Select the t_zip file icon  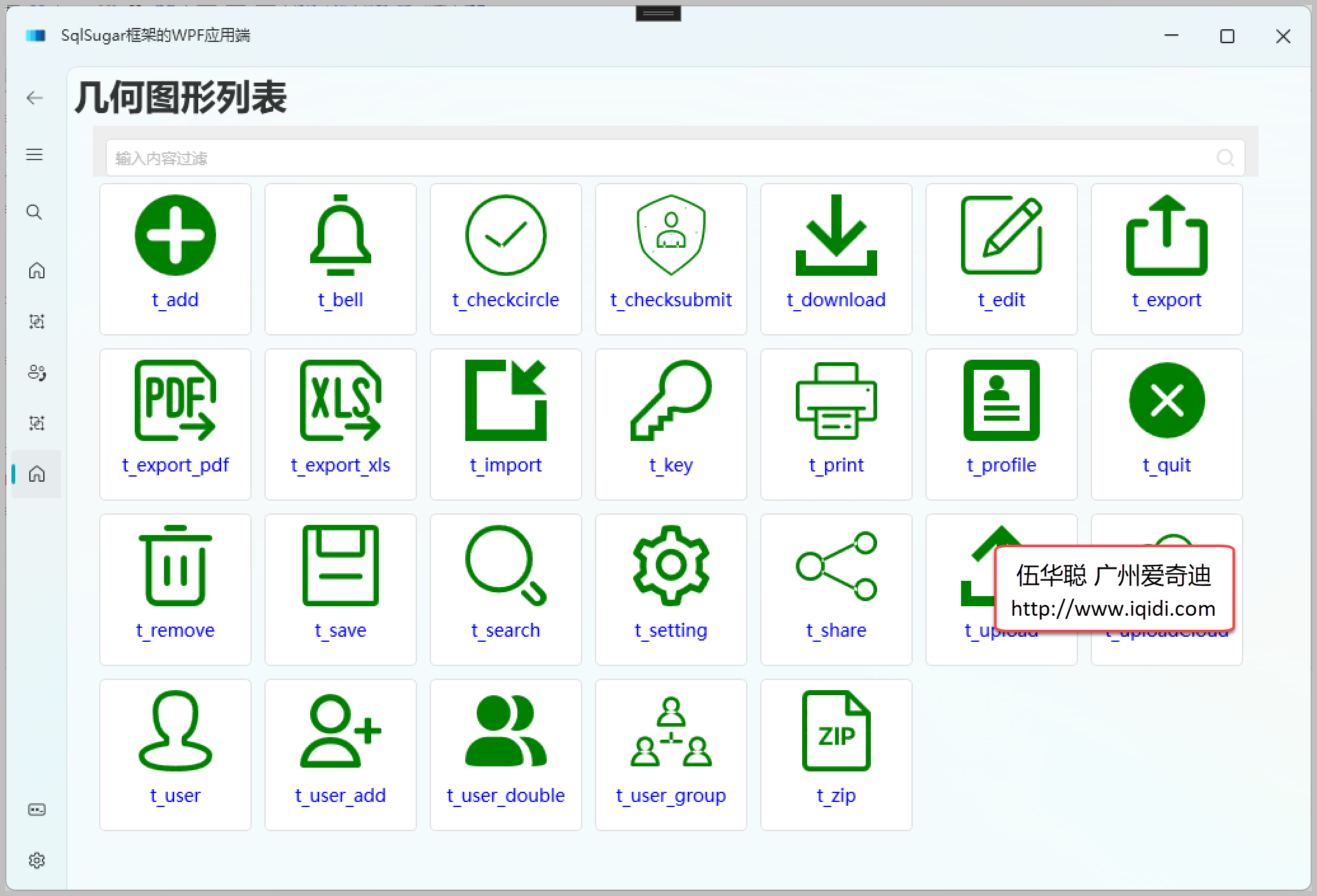(x=836, y=731)
